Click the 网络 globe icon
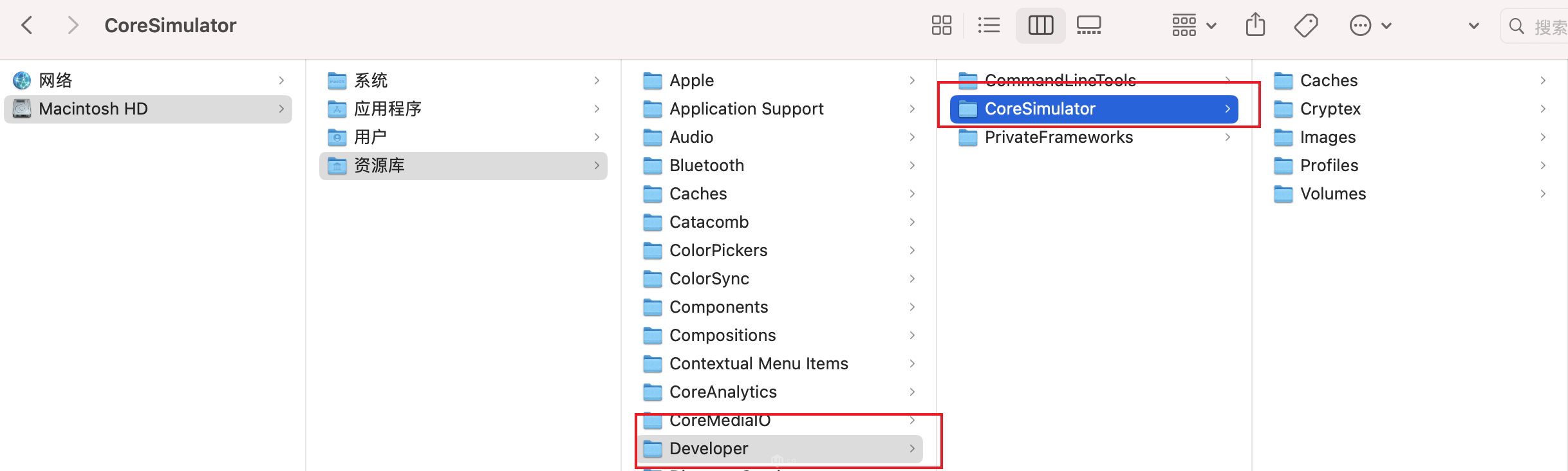Image resolution: width=1568 pixels, height=471 pixels. pos(22,80)
